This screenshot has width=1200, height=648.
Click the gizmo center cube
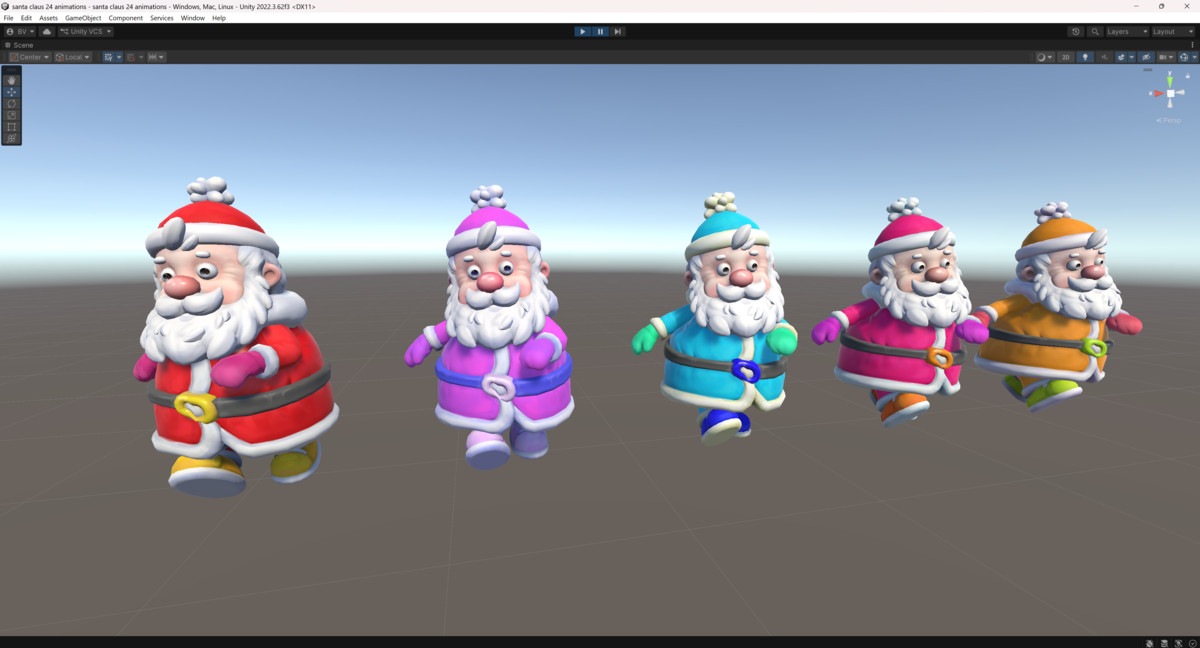1170,94
